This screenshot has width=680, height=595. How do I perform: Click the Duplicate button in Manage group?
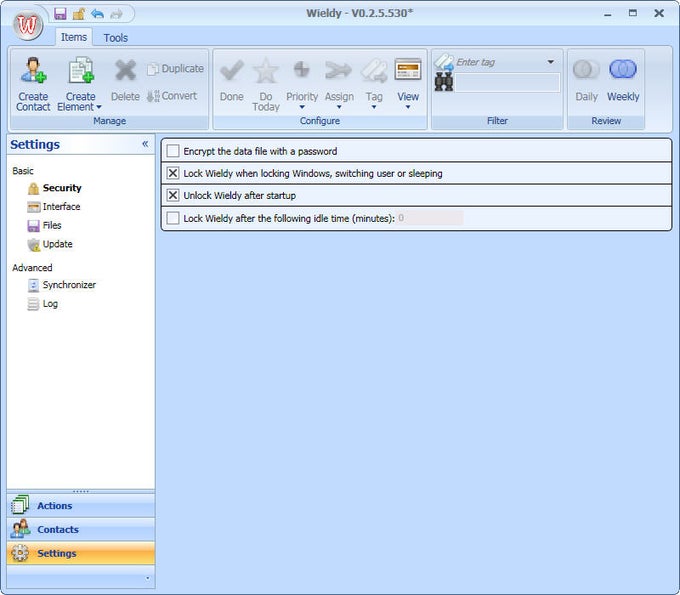click(x=175, y=69)
